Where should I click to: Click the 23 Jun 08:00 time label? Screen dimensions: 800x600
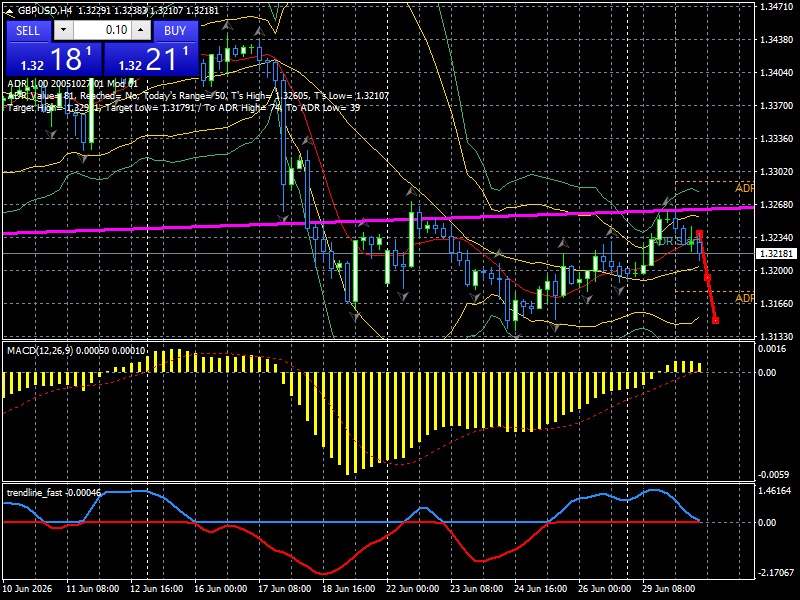pyautogui.click(x=477, y=589)
